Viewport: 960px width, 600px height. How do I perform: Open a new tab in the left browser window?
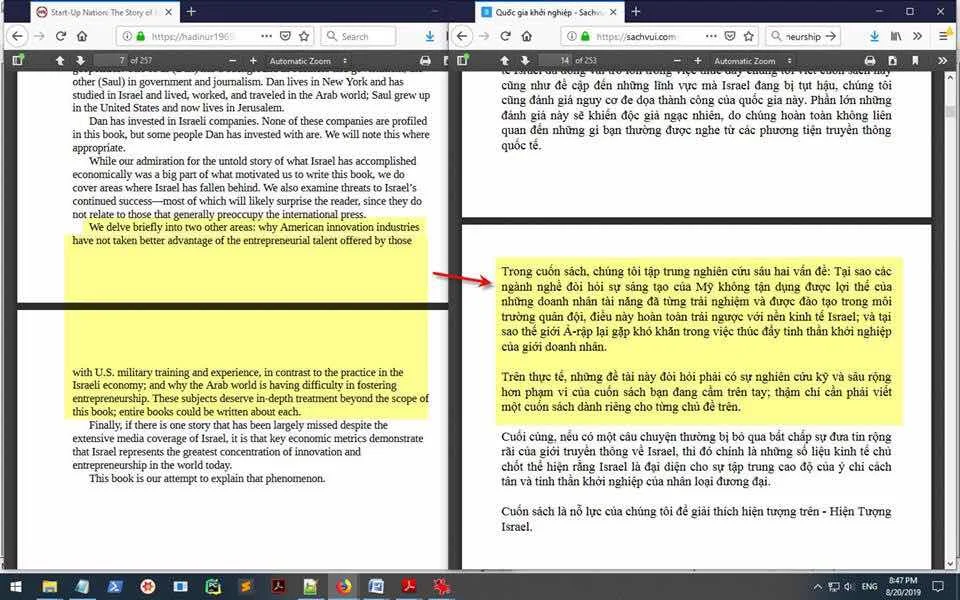click(191, 12)
